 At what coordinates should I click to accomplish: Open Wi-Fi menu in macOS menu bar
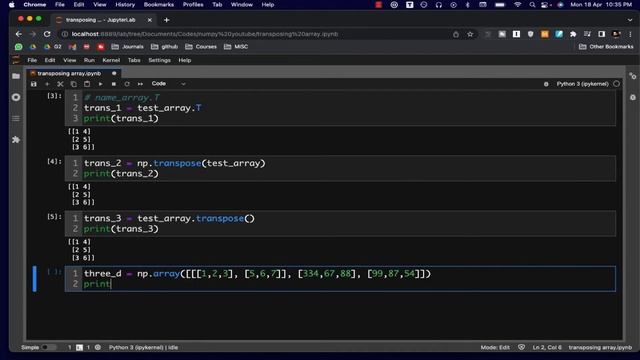coord(518,5)
